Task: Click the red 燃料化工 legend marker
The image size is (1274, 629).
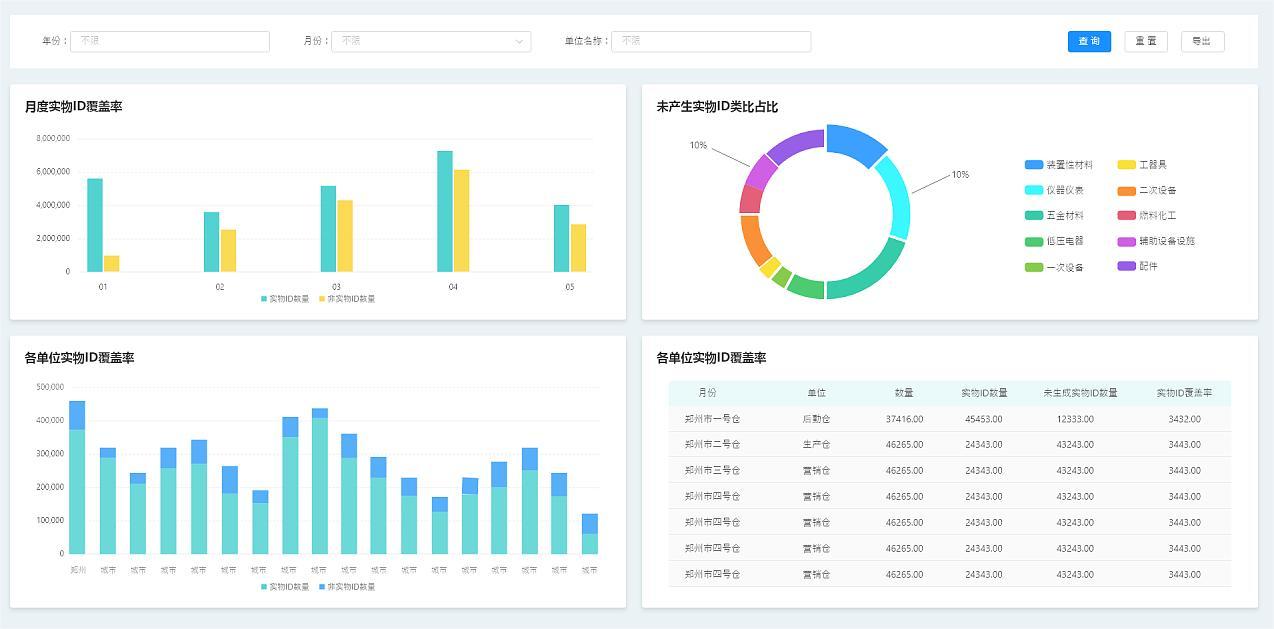Action: [x=1126, y=215]
